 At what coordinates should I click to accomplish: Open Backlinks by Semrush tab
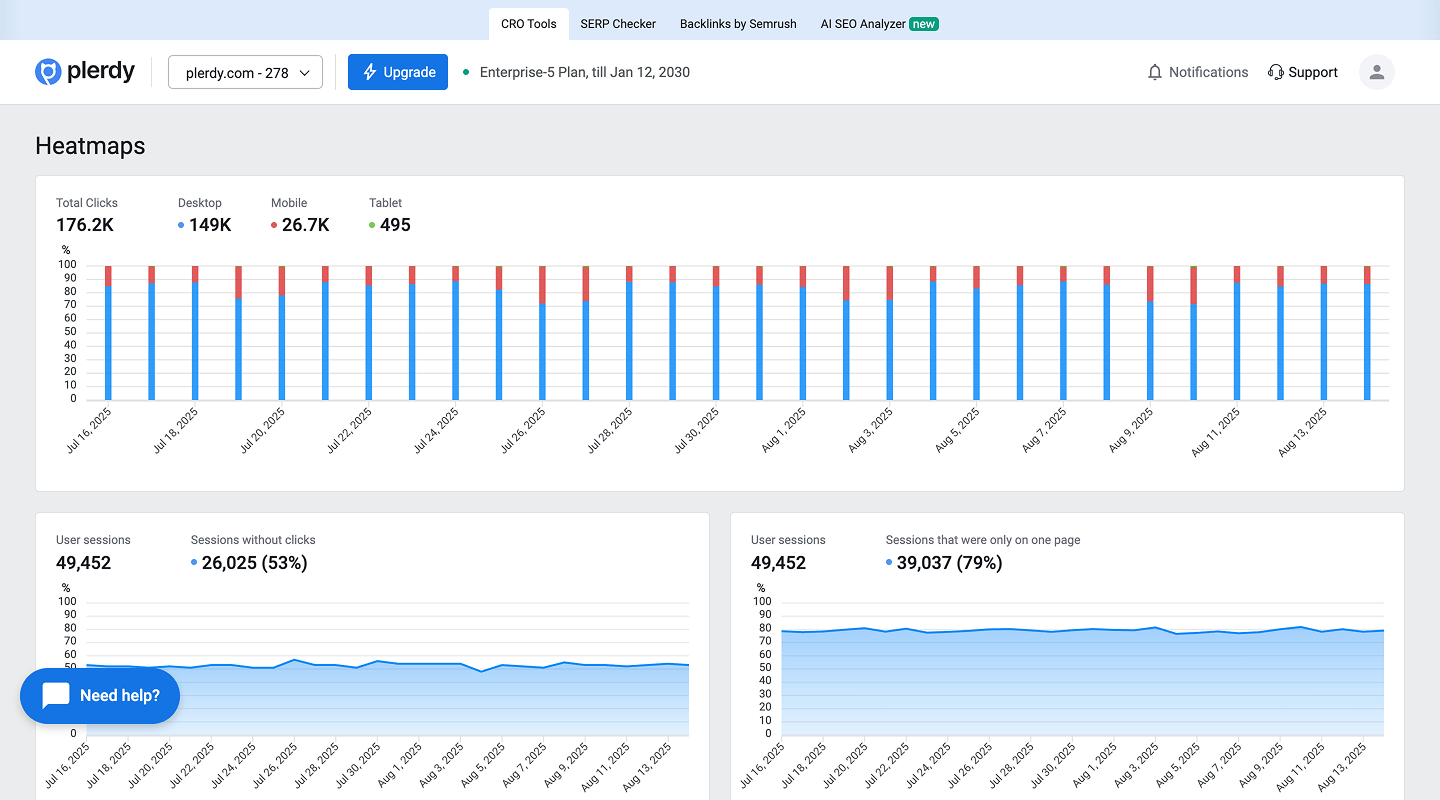(738, 24)
